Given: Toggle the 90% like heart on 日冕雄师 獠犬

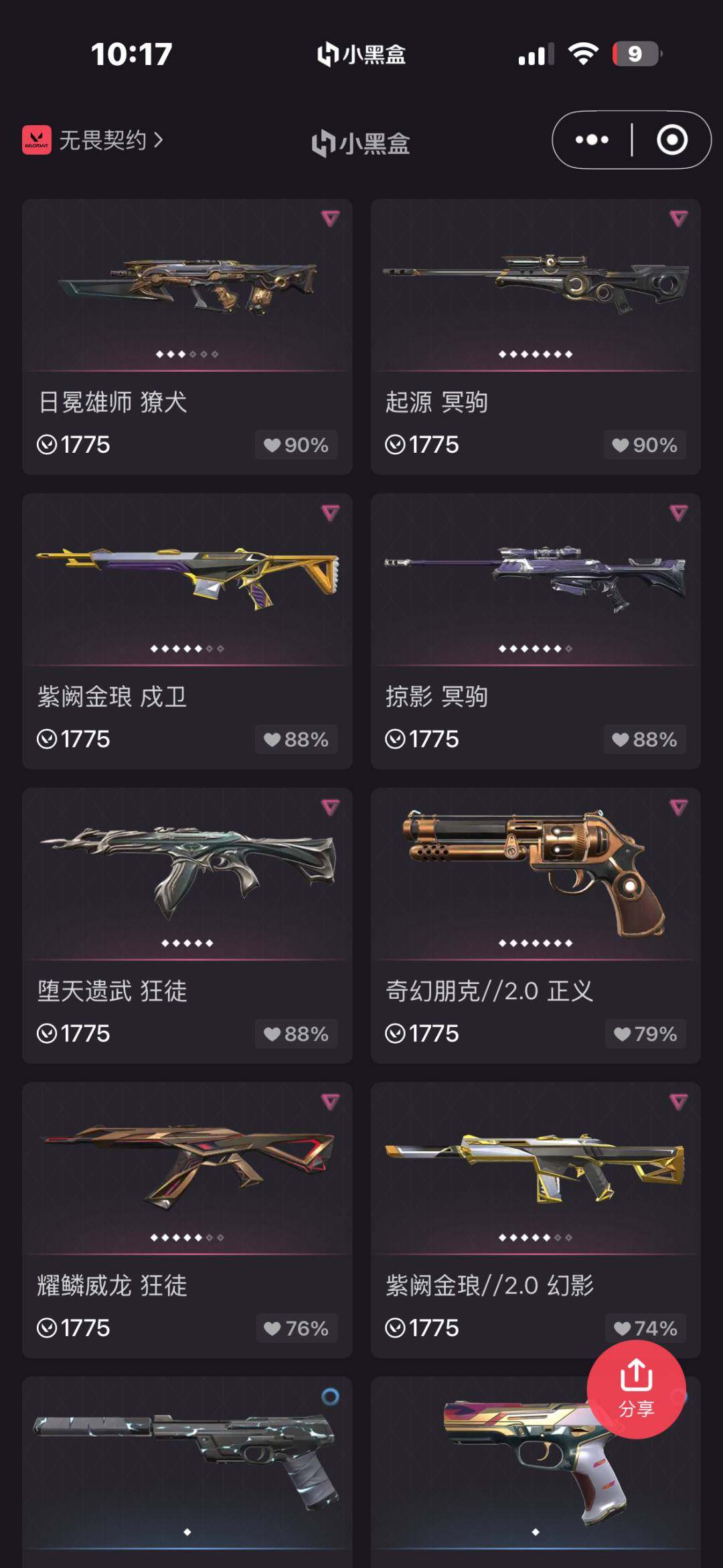Looking at the screenshot, I should 272,445.
